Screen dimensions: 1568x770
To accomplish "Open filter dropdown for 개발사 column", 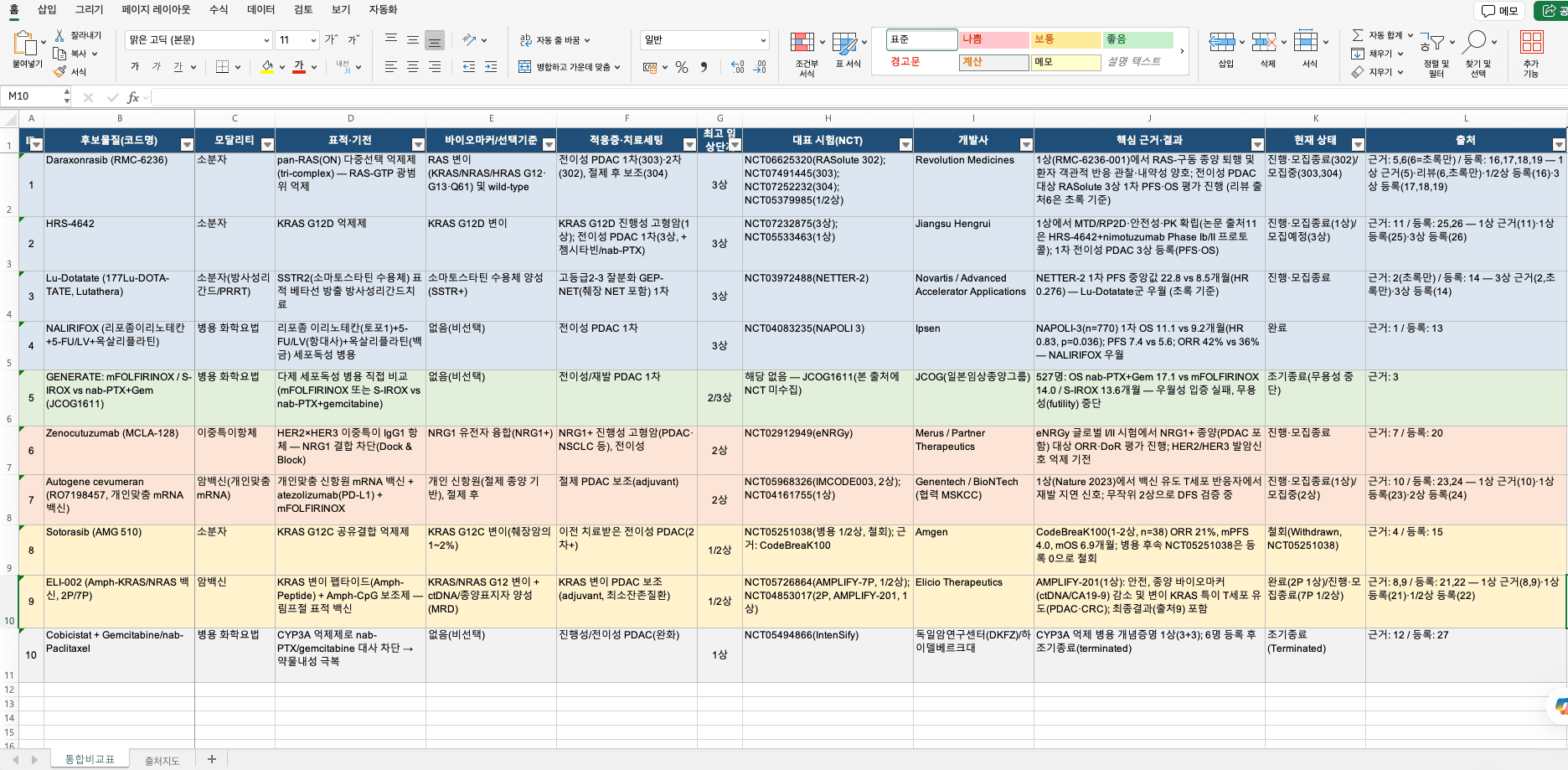I will [x=1026, y=145].
